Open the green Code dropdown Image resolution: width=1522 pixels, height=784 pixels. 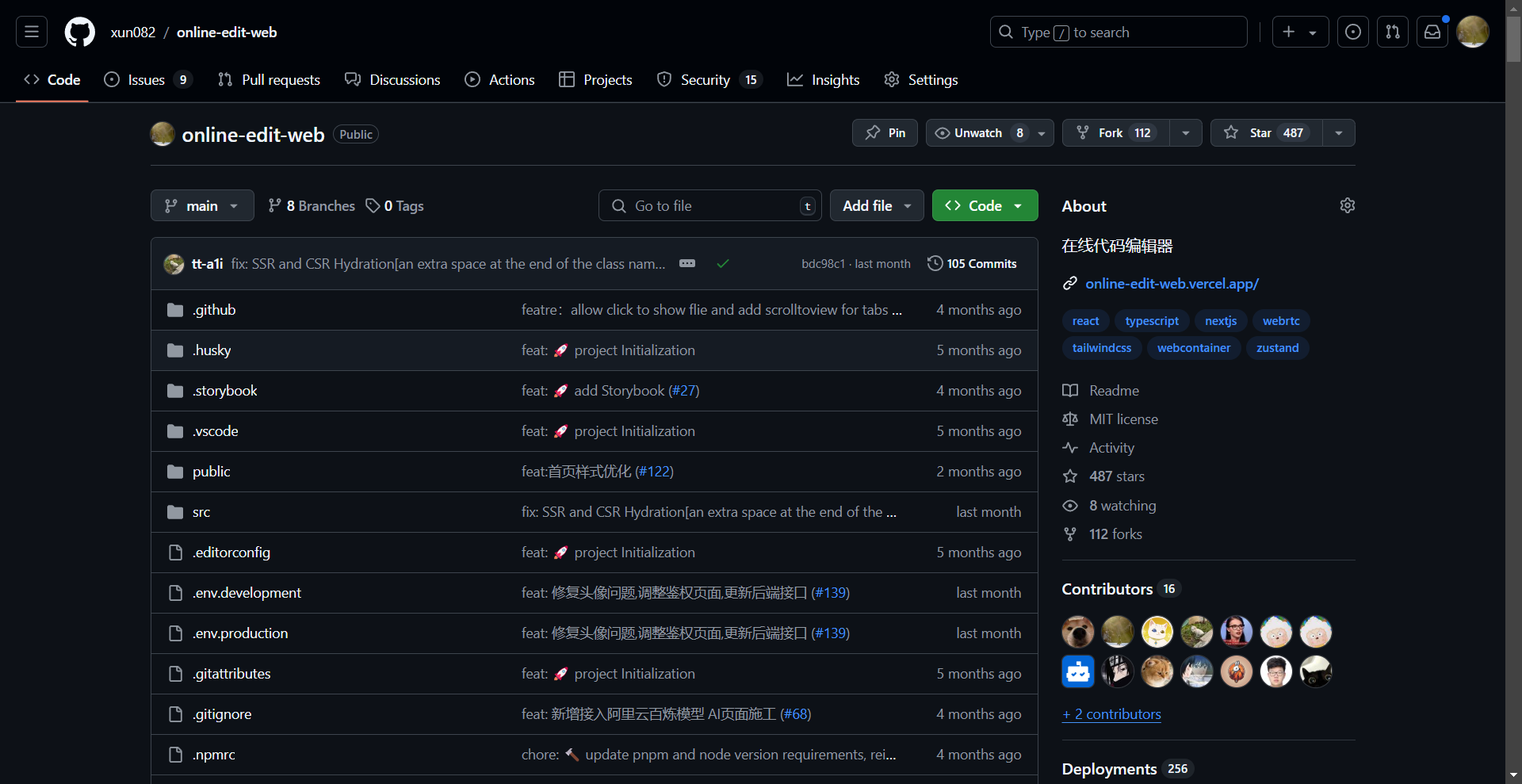tap(985, 205)
